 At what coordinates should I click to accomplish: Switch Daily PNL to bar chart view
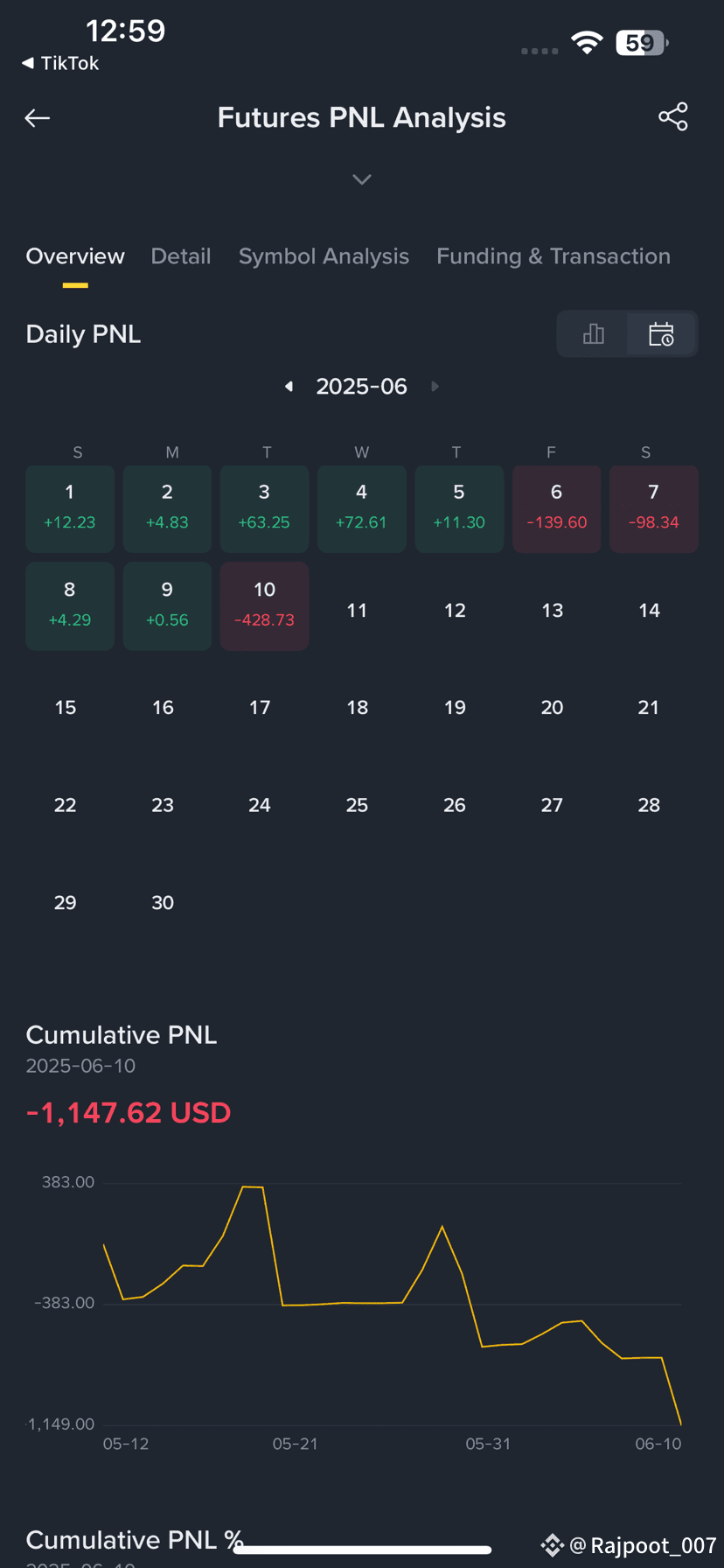(x=593, y=333)
